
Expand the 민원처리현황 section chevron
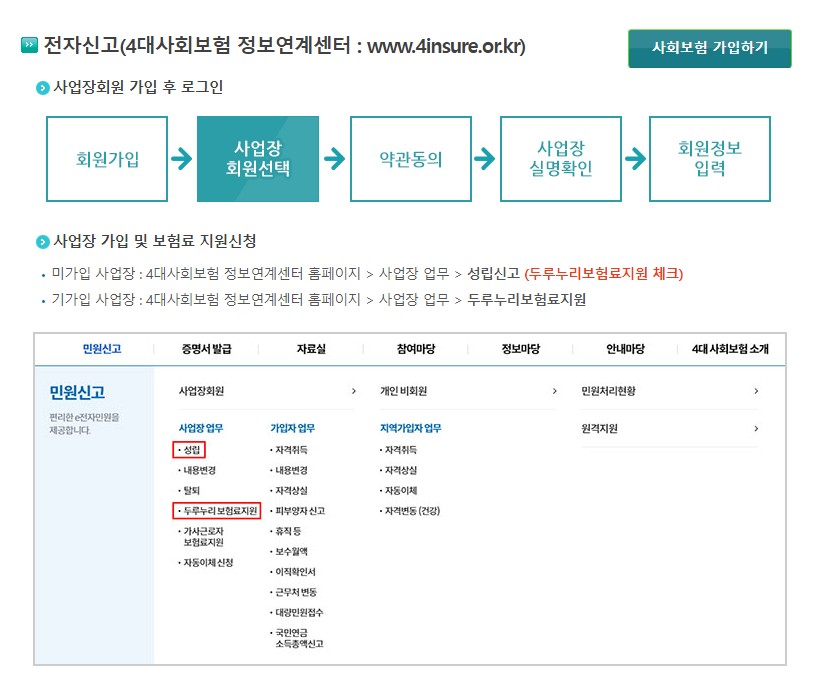[x=758, y=390]
